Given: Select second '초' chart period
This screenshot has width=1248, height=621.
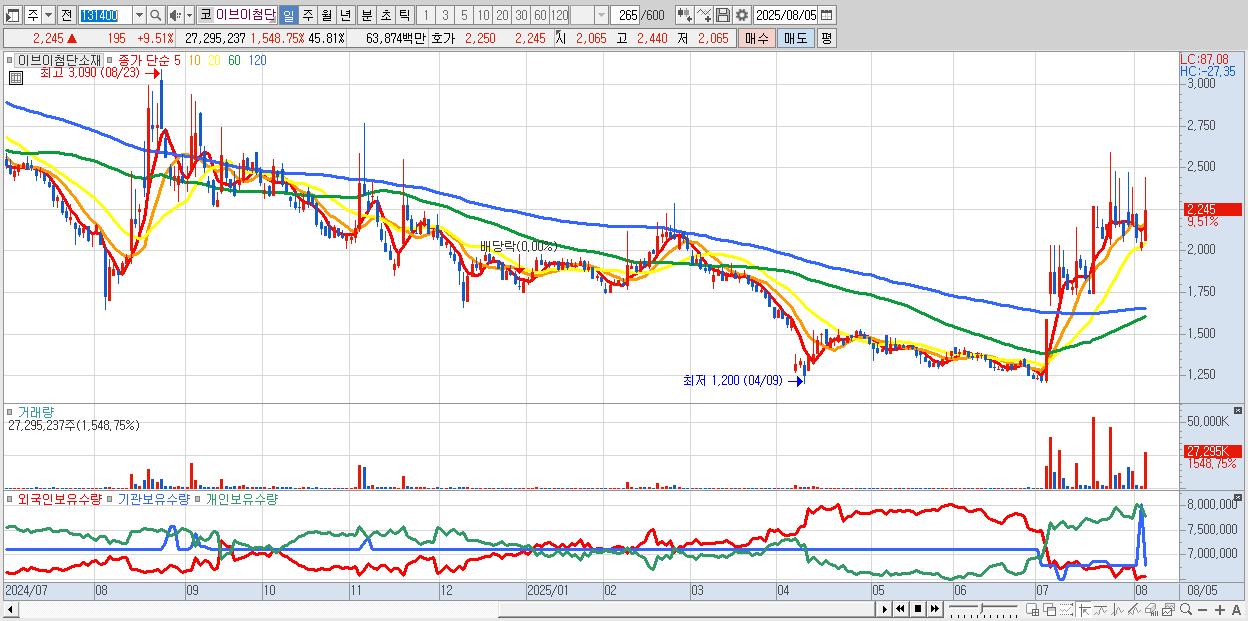Looking at the screenshot, I should coord(386,16).
